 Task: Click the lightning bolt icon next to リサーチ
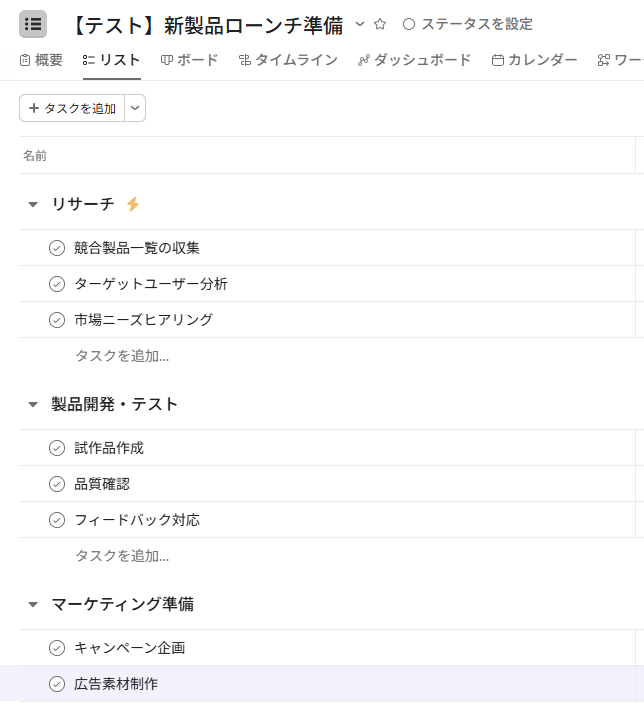click(x=133, y=204)
